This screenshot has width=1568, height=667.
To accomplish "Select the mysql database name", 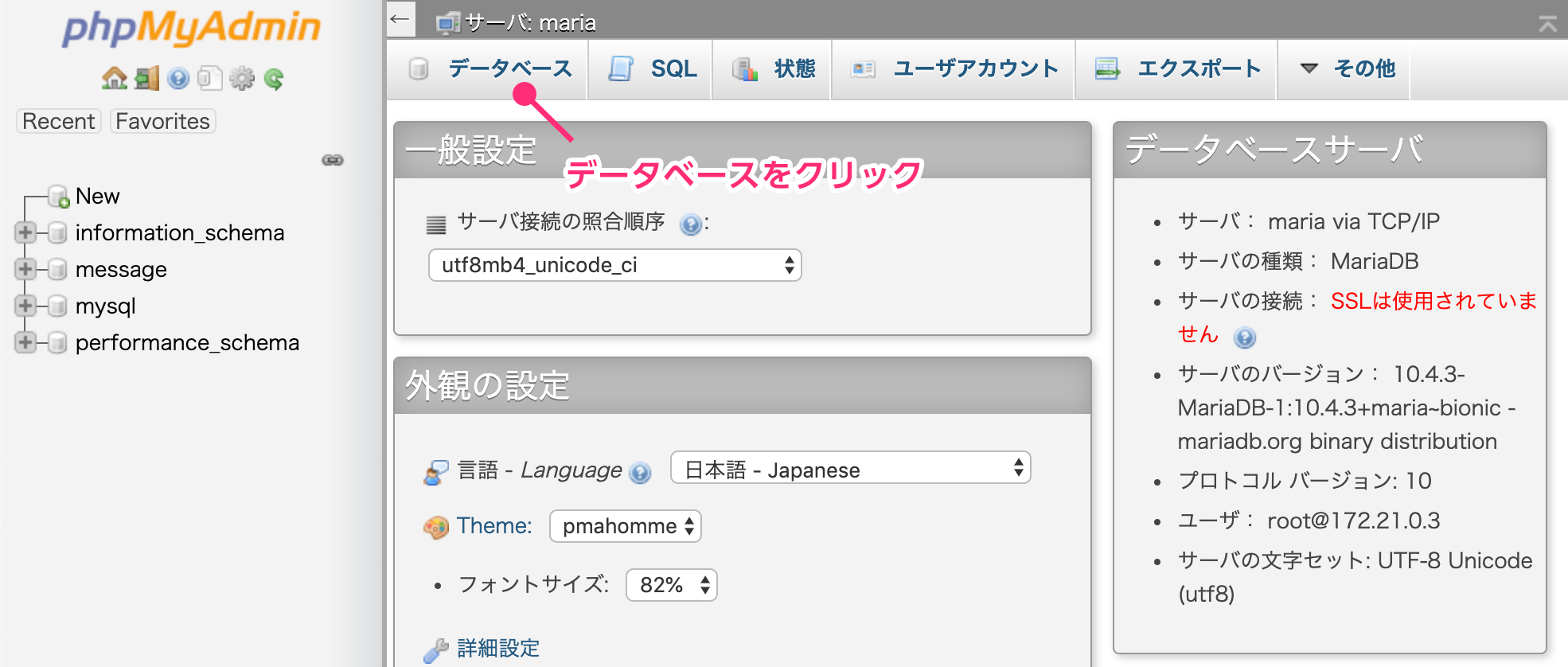I will coord(105,306).
